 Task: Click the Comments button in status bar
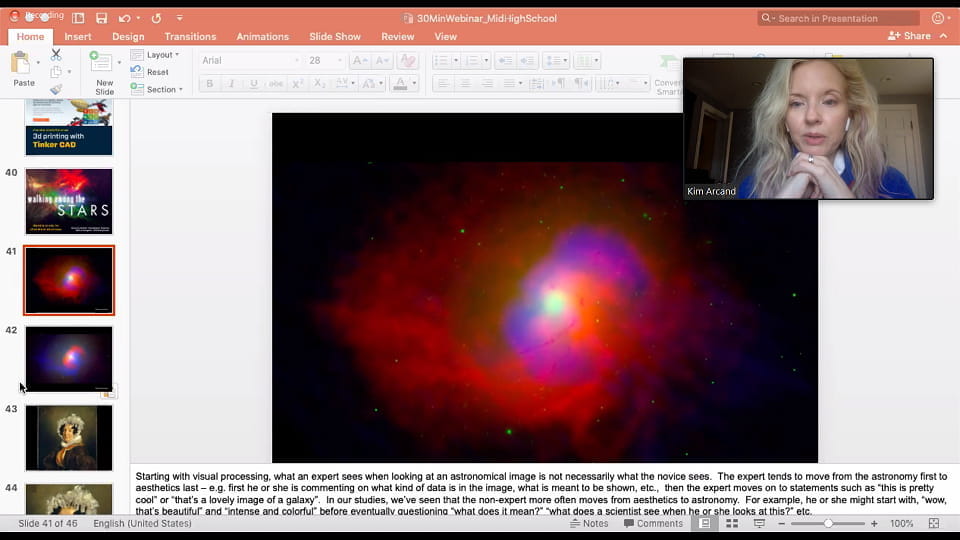point(653,523)
